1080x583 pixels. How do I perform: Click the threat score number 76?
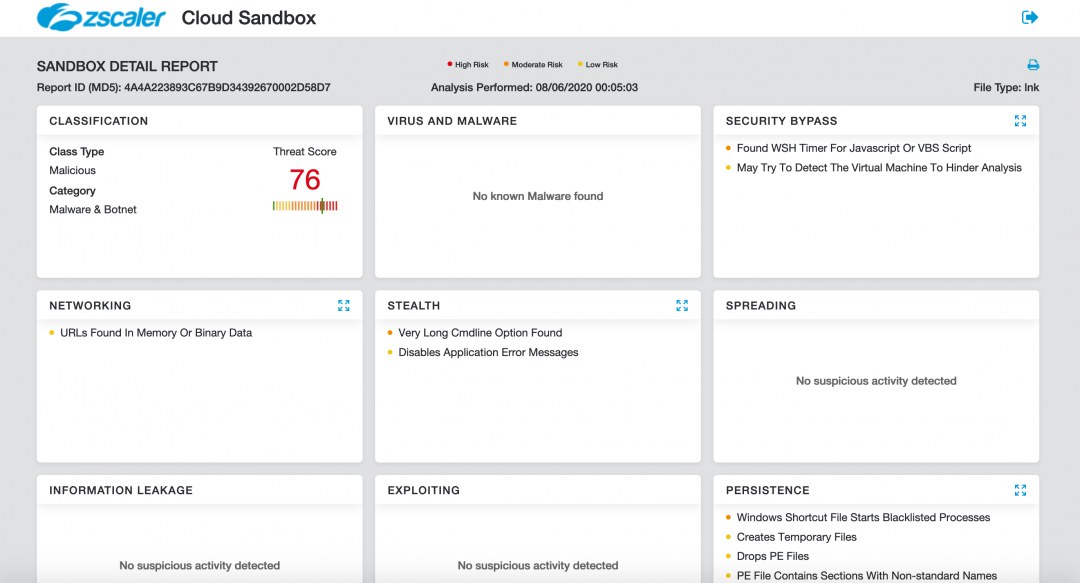[x=305, y=180]
